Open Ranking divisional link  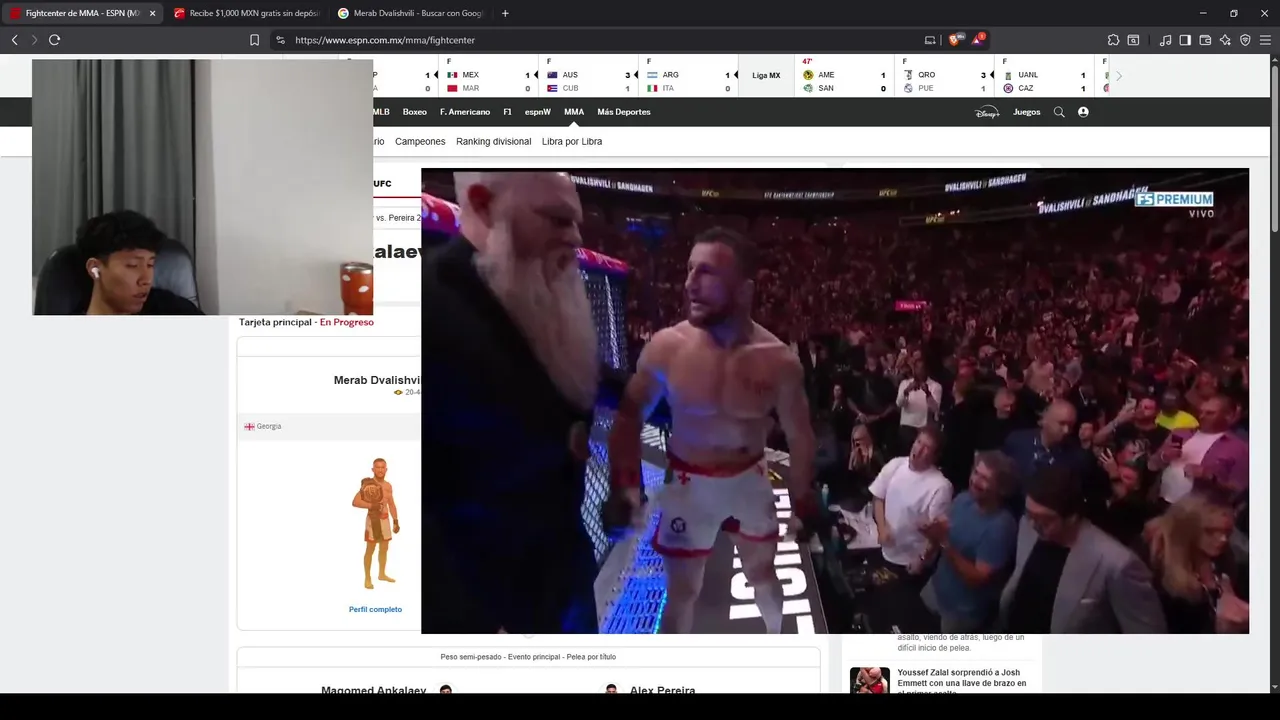coord(494,141)
